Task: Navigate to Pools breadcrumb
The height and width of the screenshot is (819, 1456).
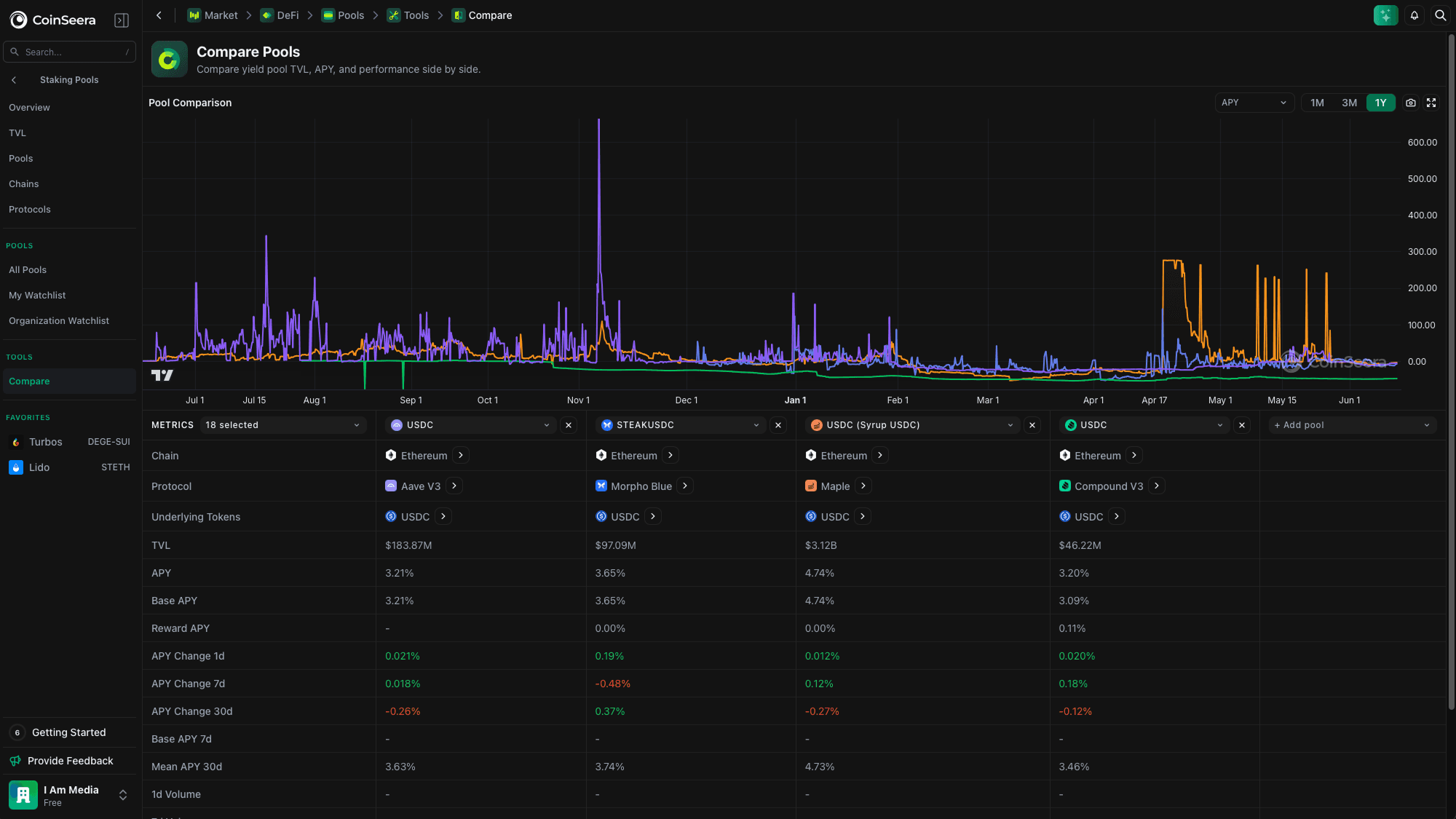Action: 343,15
